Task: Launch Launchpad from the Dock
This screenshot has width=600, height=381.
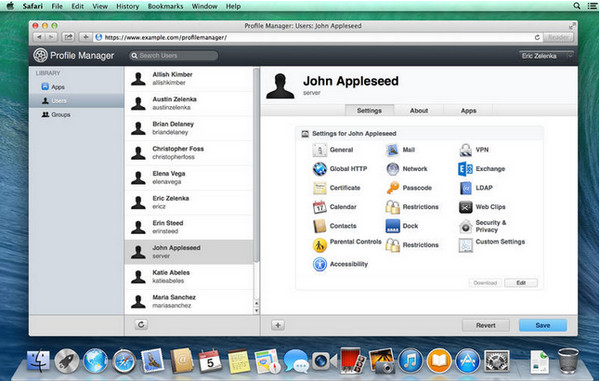Action: tap(67, 361)
